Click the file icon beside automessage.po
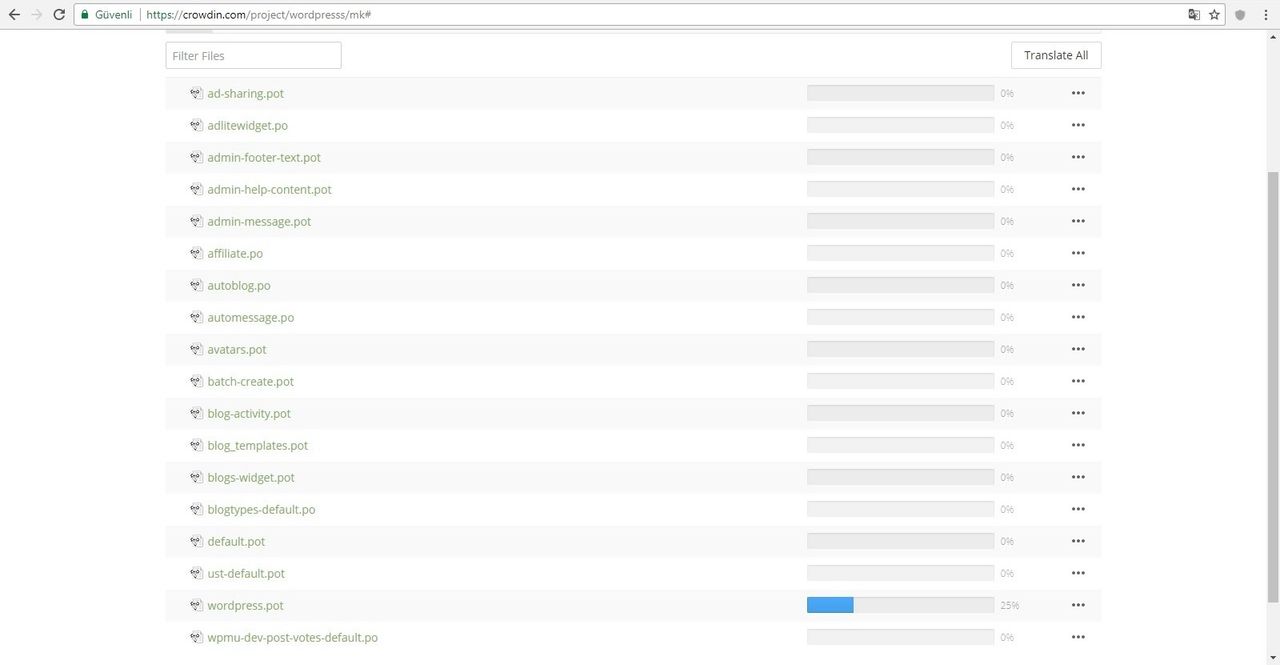The width and height of the screenshot is (1280, 665). coord(196,317)
